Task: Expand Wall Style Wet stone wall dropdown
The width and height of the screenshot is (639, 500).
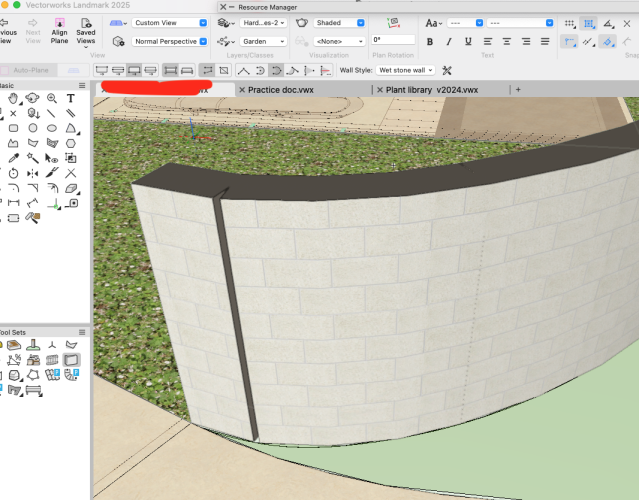Action: click(405, 71)
